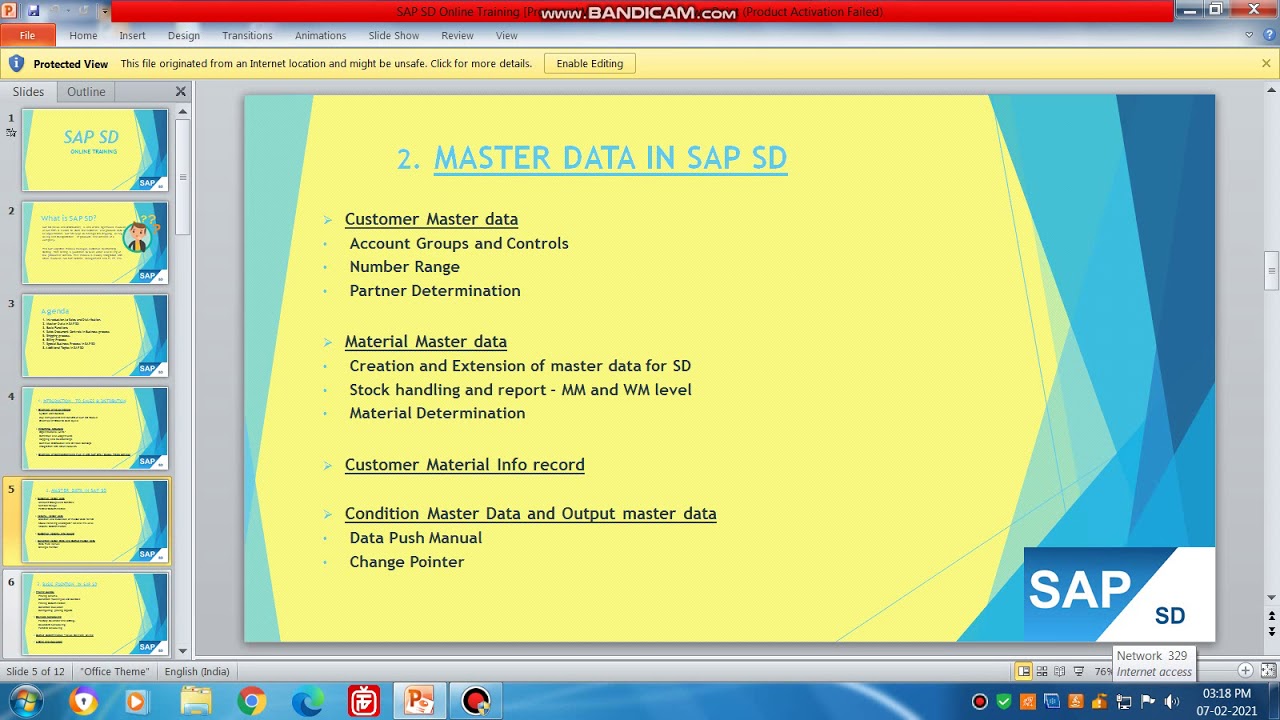Select slide 6 thumbnail

click(95, 613)
